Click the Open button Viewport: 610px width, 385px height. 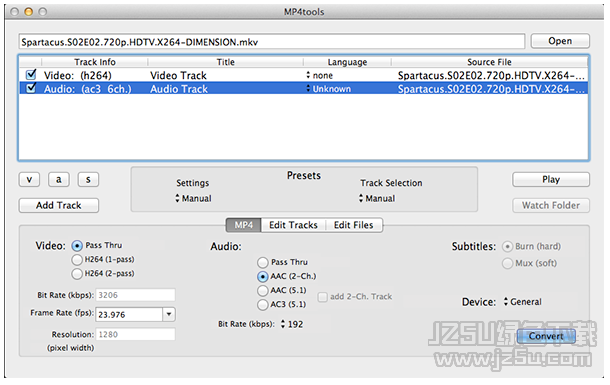click(x=560, y=41)
